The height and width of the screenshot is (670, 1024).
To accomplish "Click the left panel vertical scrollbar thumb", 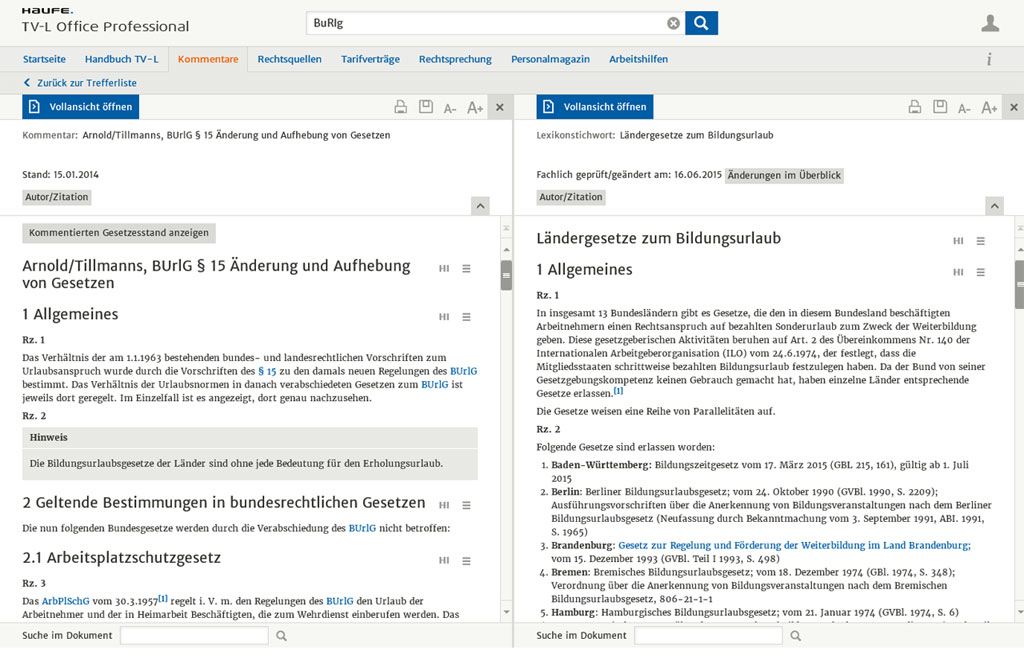I will tap(506, 275).
